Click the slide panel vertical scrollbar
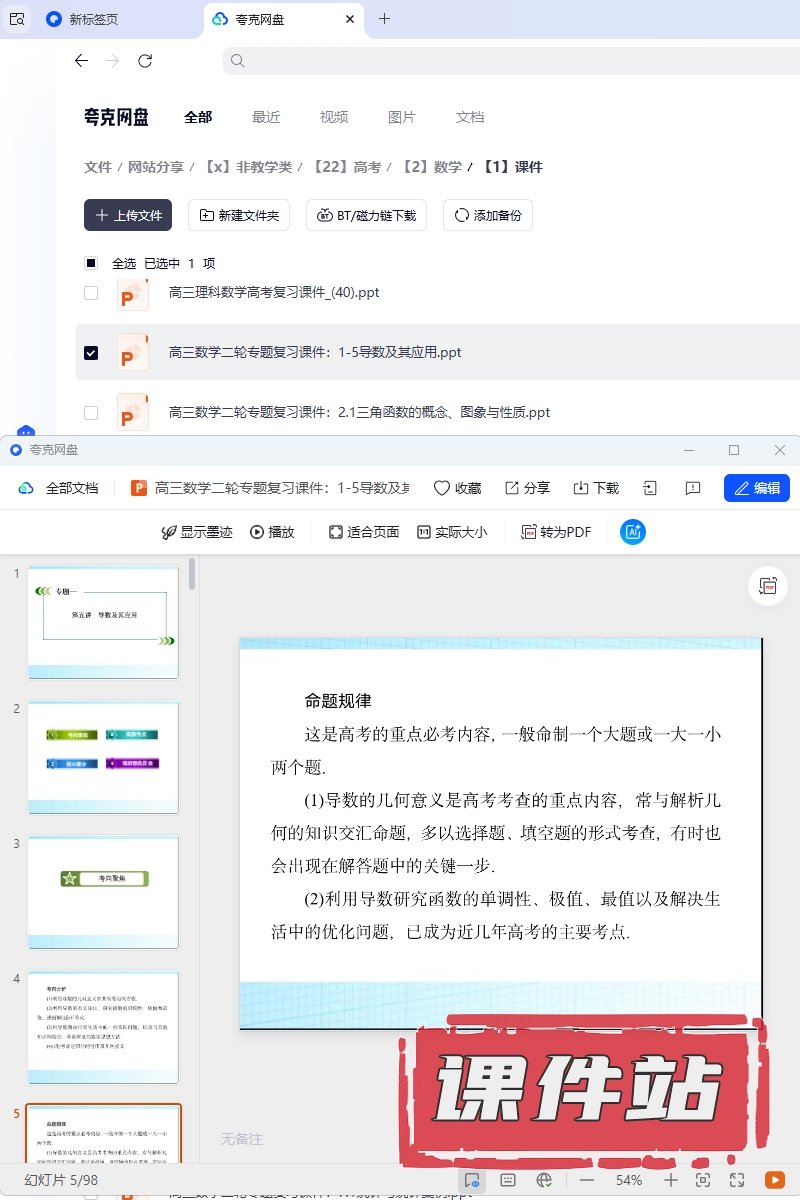800x1200 pixels. pyautogui.click(x=192, y=574)
